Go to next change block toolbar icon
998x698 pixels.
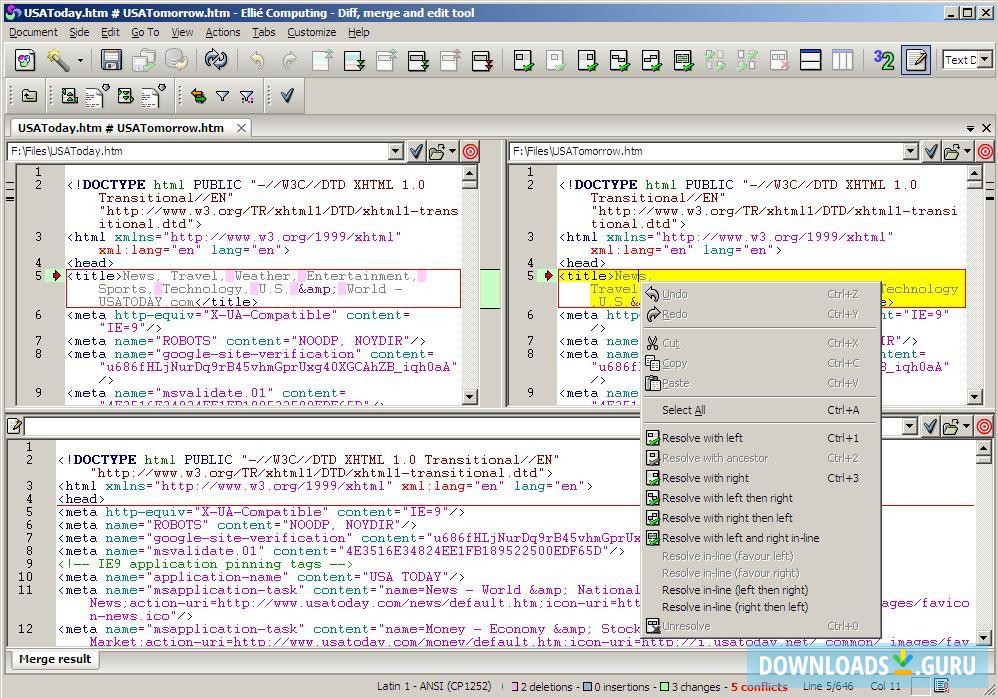[x=418, y=60]
